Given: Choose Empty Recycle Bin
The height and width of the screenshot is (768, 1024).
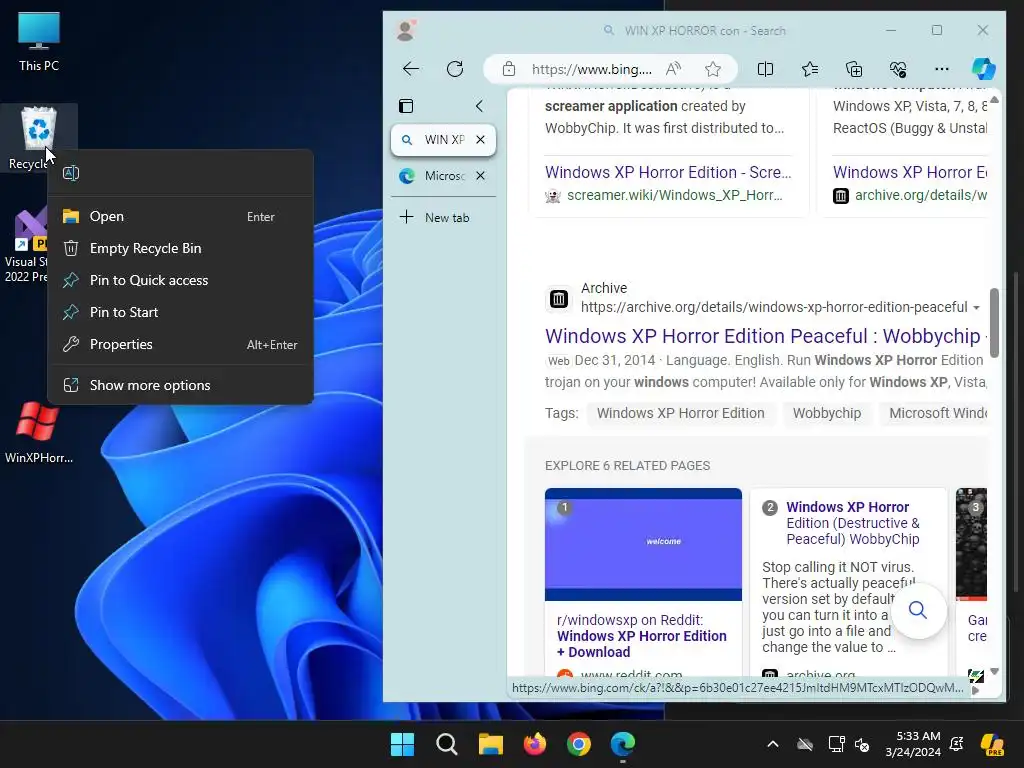Looking at the screenshot, I should point(180,248).
